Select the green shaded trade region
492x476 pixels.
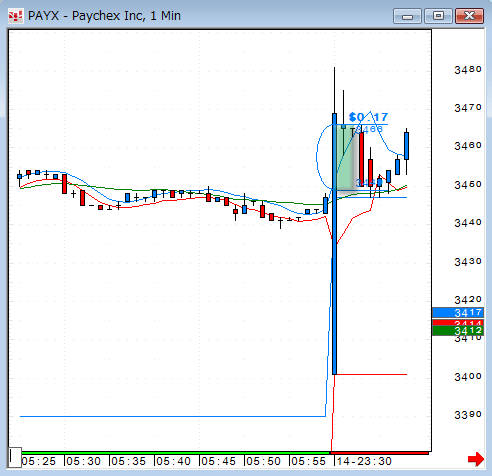pyautogui.click(x=347, y=157)
